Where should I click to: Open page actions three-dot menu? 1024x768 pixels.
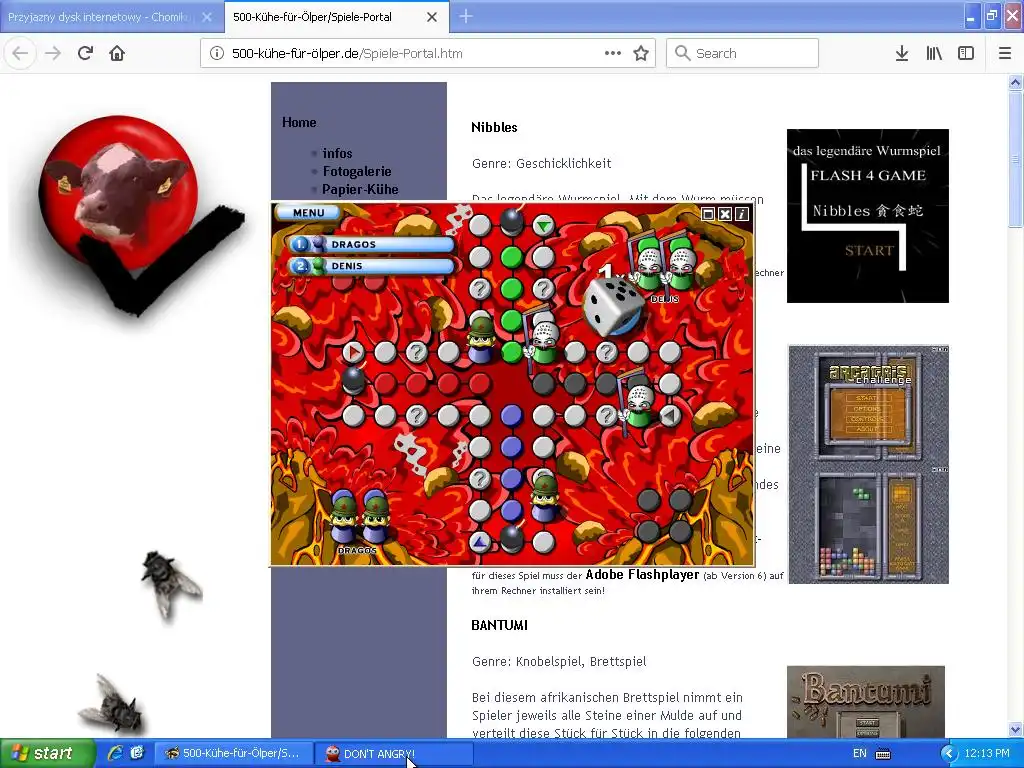[x=613, y=54]
